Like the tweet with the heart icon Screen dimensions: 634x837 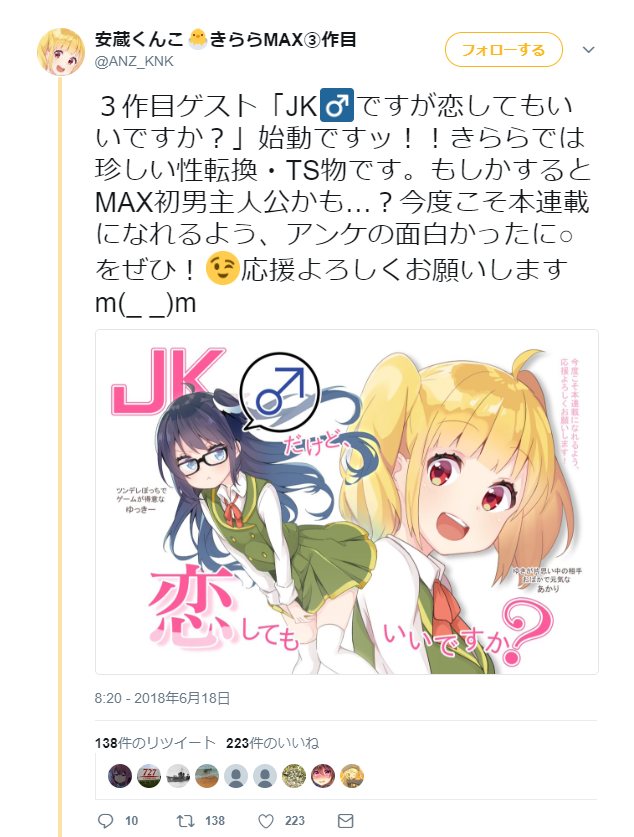tap(265, 820)
